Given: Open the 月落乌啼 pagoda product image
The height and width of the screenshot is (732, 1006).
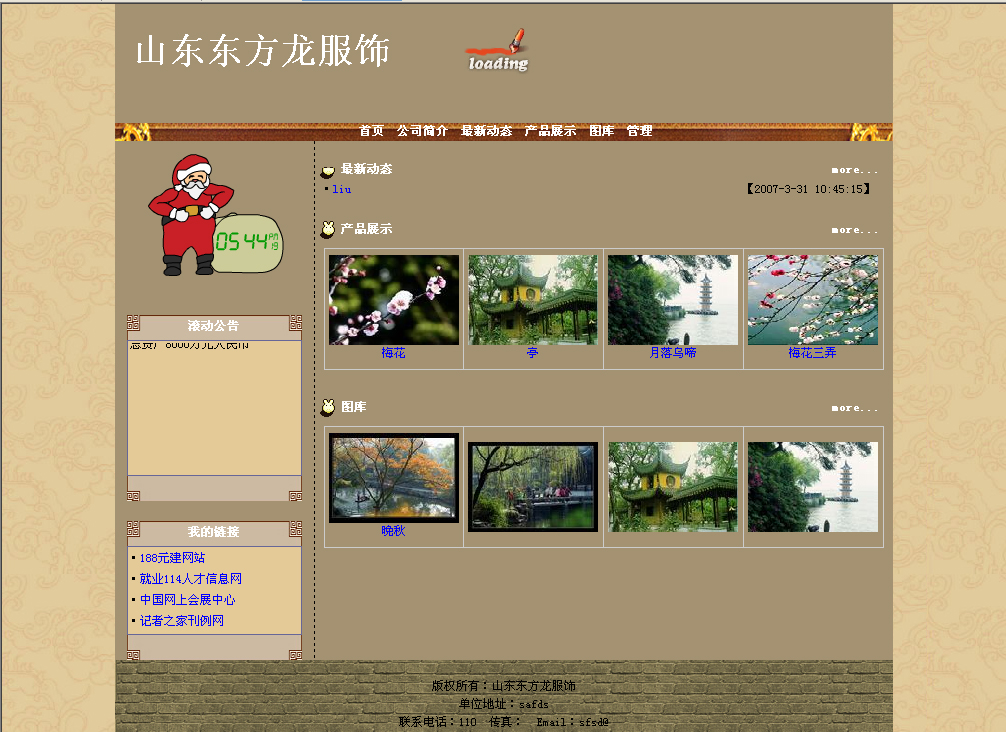Looking at the screenshot, I should pyautogui.click(x=673, y=300).
